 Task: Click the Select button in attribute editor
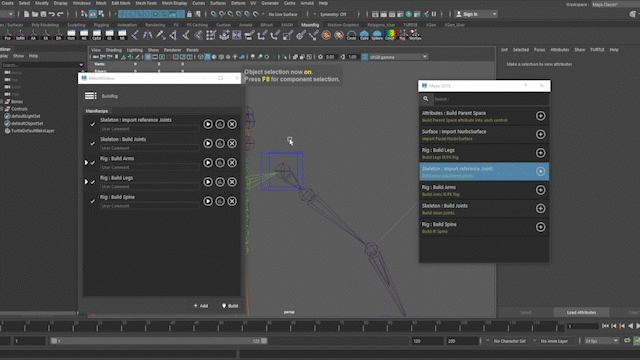[526, 312]
